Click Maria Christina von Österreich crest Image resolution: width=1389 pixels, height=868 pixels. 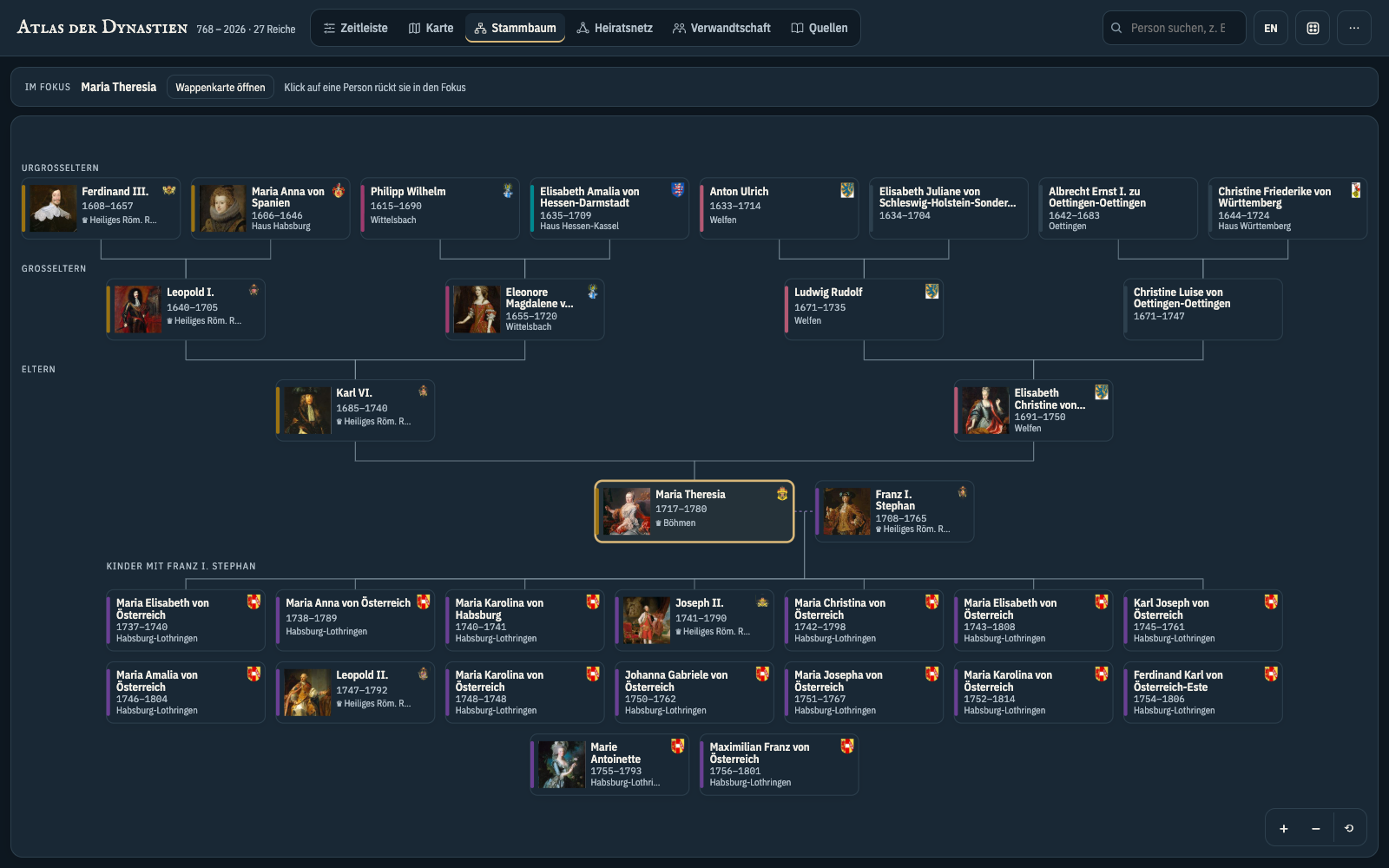931,602
